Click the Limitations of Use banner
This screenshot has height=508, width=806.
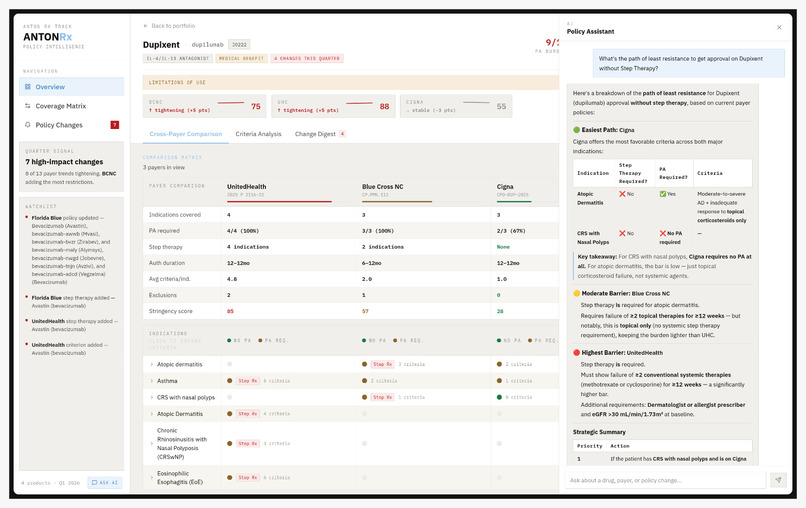click(351, 82)
